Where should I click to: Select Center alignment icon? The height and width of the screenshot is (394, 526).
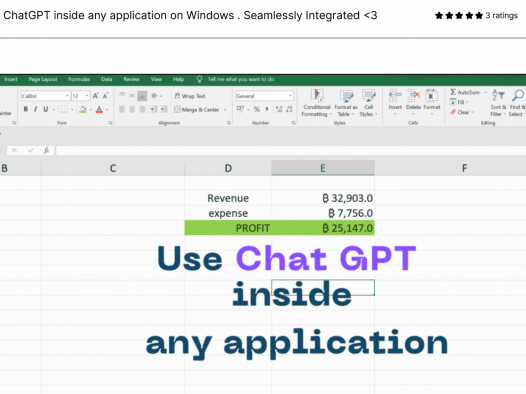132,109
